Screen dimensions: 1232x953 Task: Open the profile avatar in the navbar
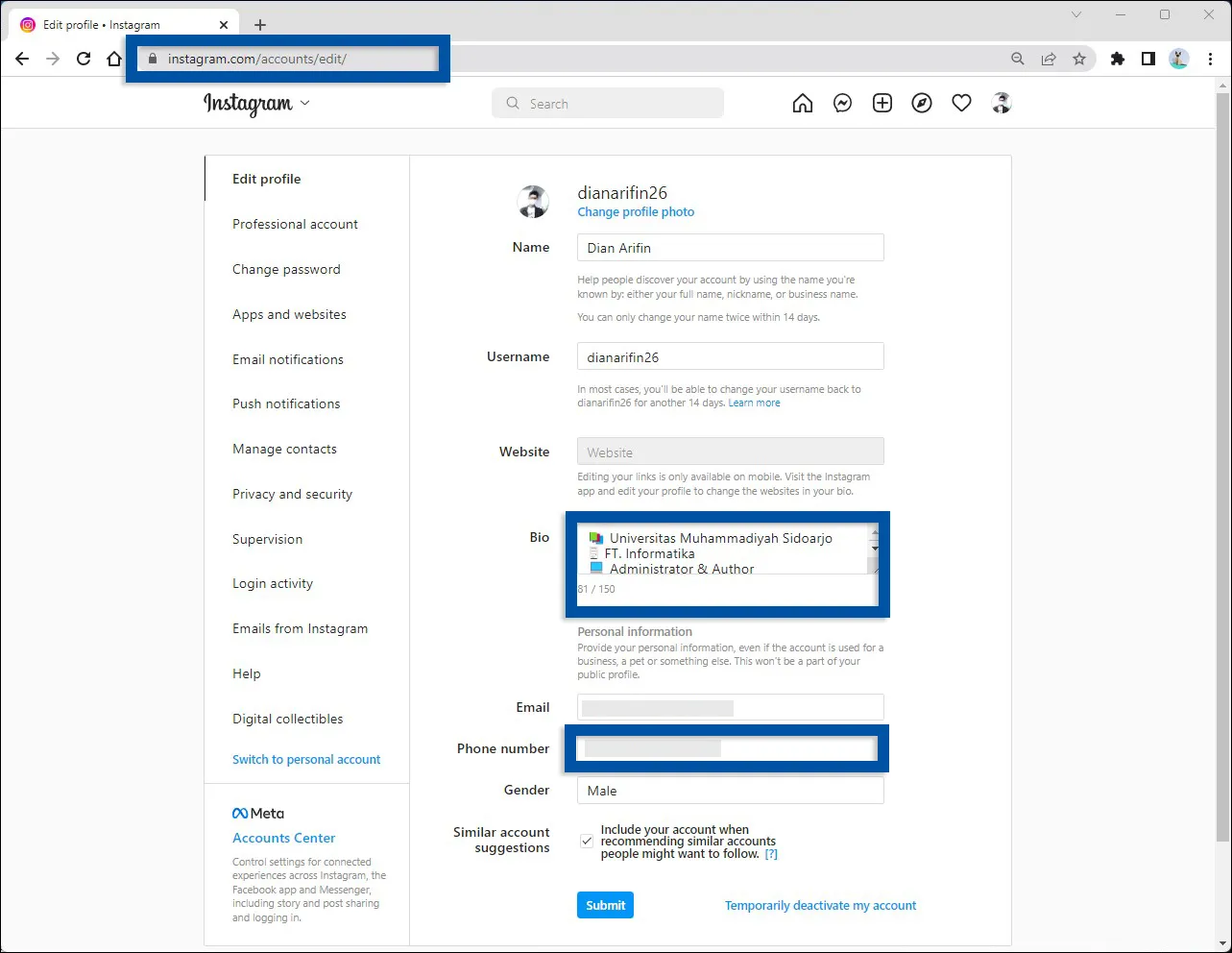coord(1001,103)
